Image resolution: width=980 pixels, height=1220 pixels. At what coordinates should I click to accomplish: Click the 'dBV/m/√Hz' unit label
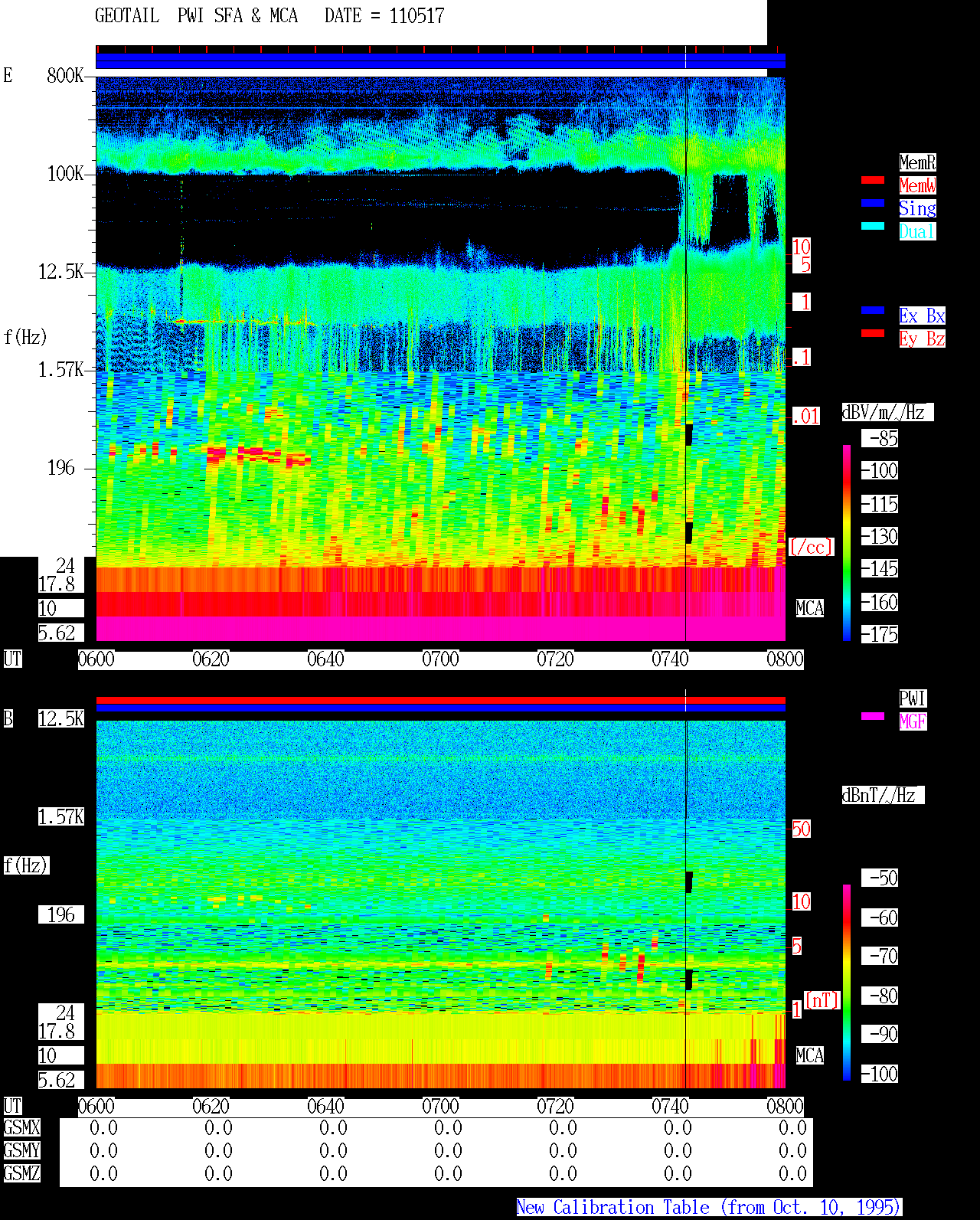tap(887, 412)
